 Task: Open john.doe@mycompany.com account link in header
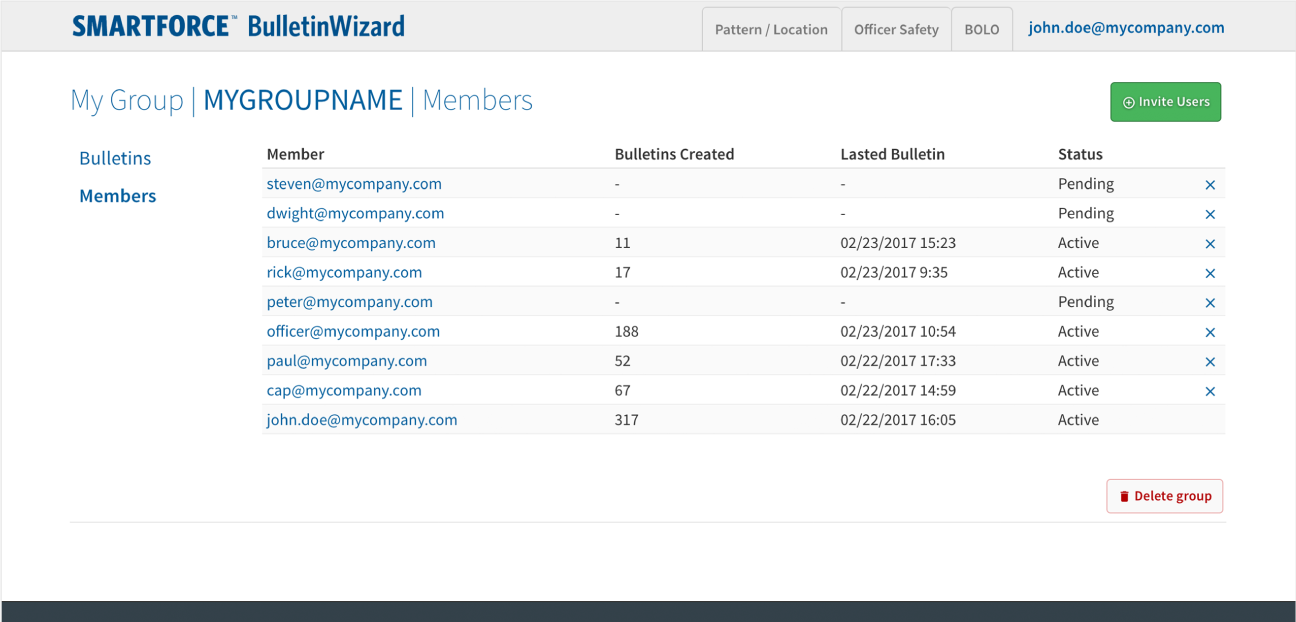click(1126, 28)
